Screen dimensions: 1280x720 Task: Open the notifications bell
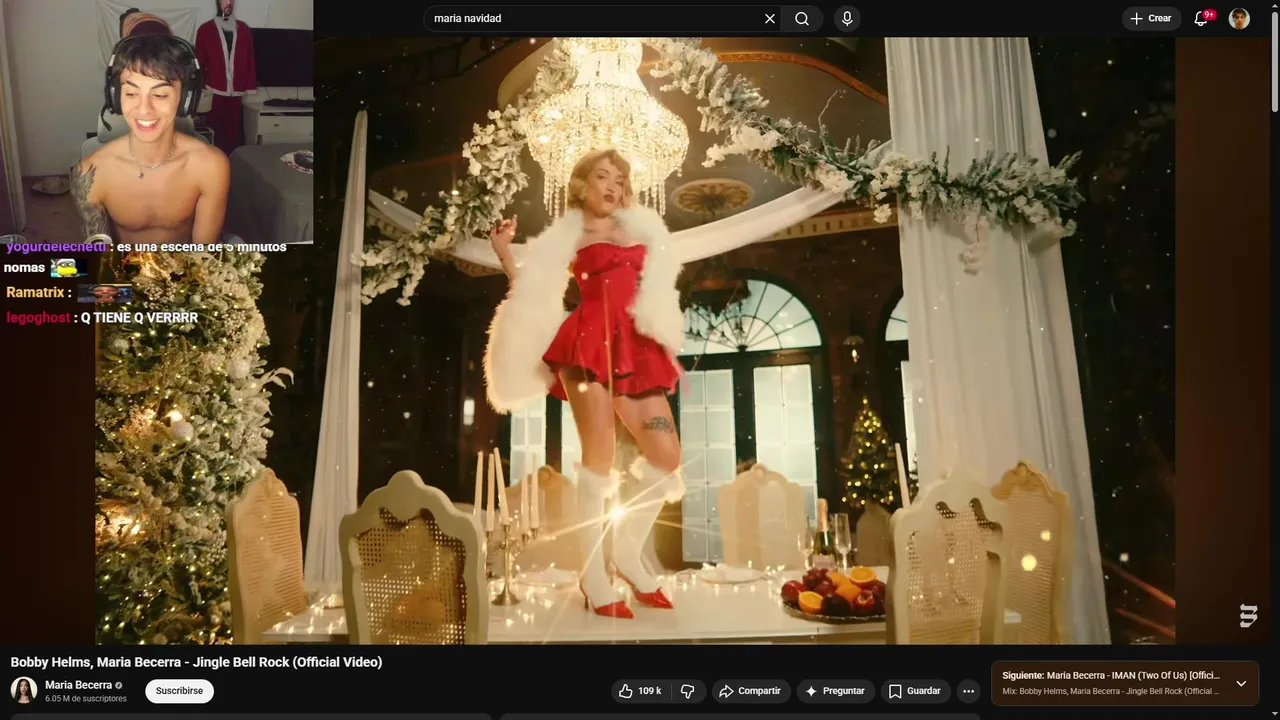(x=1202, y=19)
